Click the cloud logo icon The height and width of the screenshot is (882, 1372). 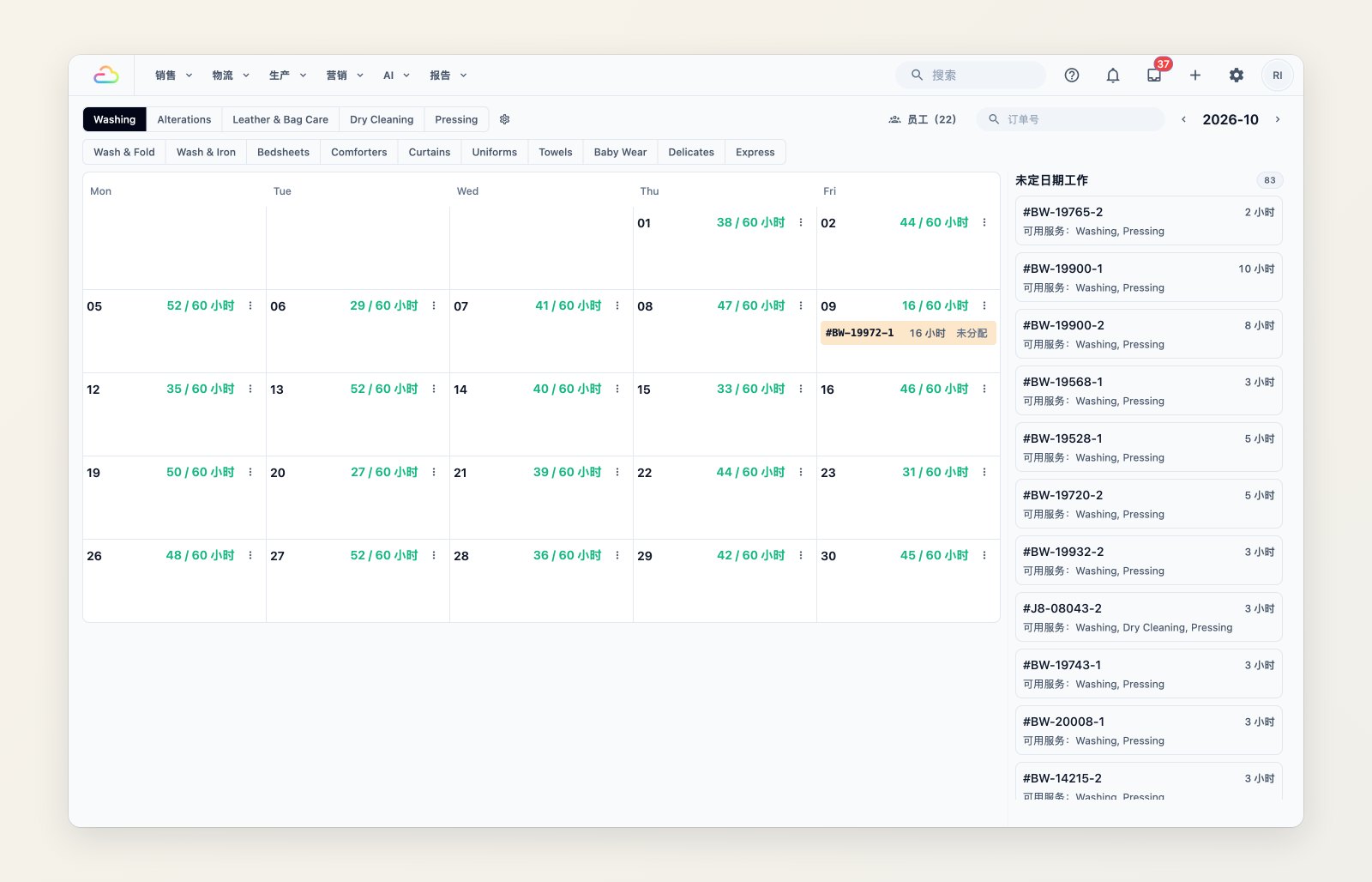pos(106,76)
